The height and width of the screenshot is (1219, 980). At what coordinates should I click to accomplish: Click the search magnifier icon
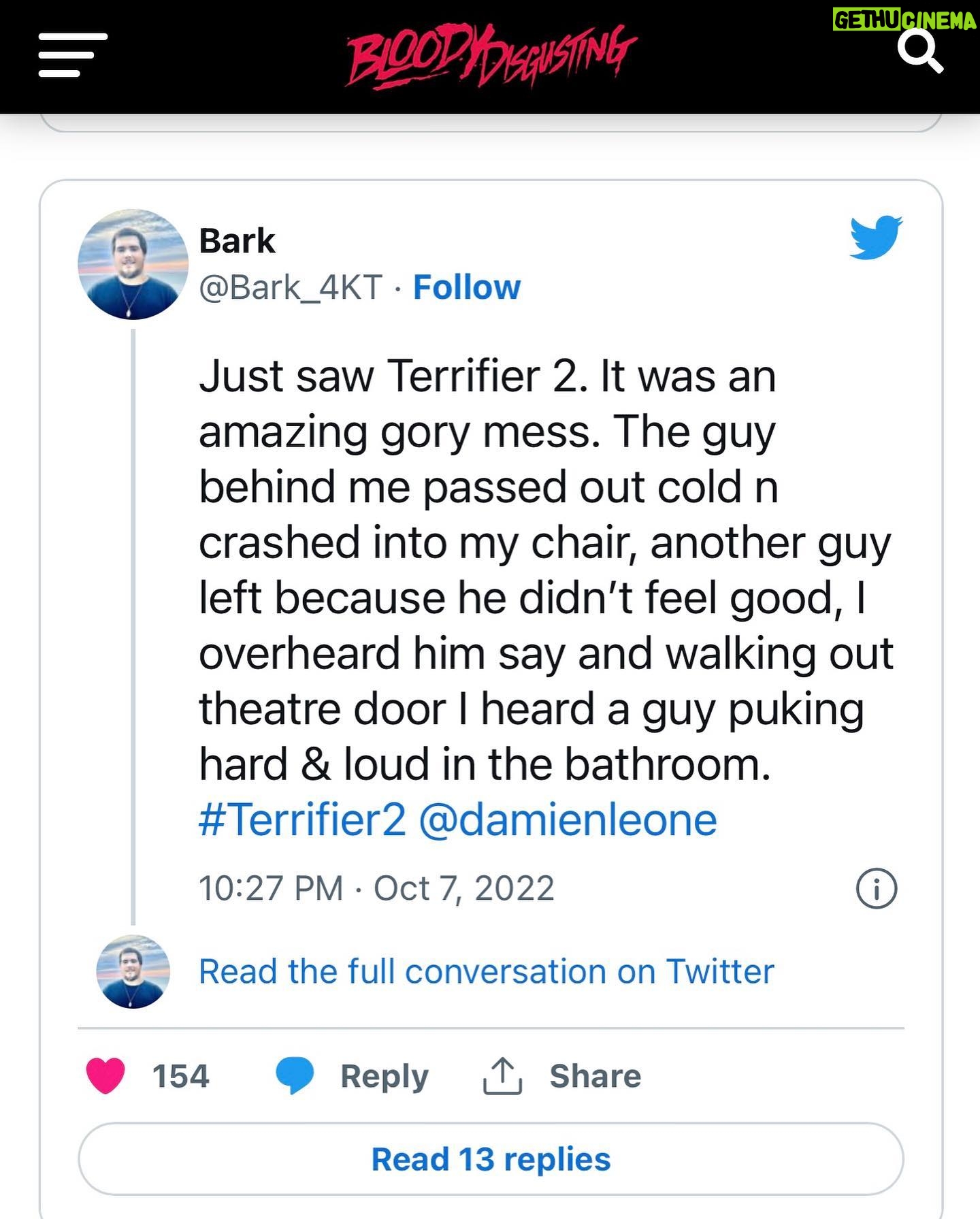pyautogui.click(x=919, y=52)
